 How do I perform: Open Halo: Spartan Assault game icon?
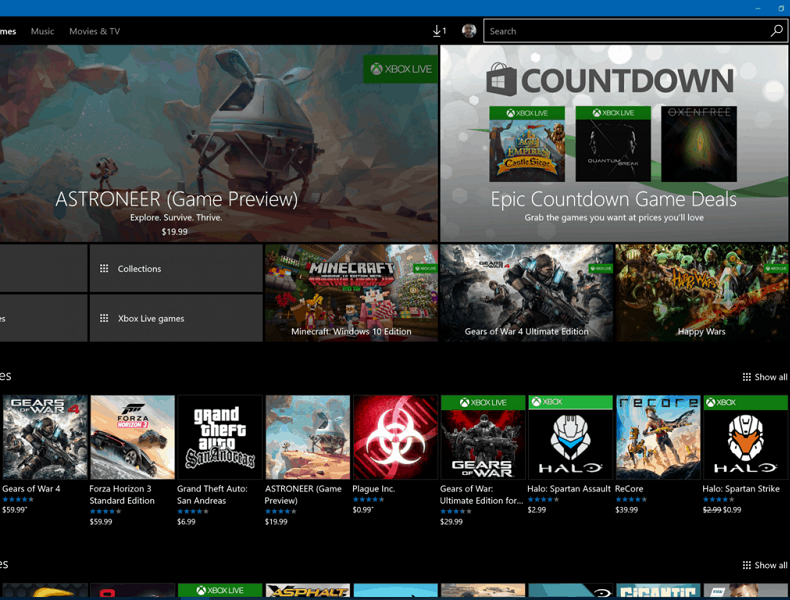coord(570,437)
